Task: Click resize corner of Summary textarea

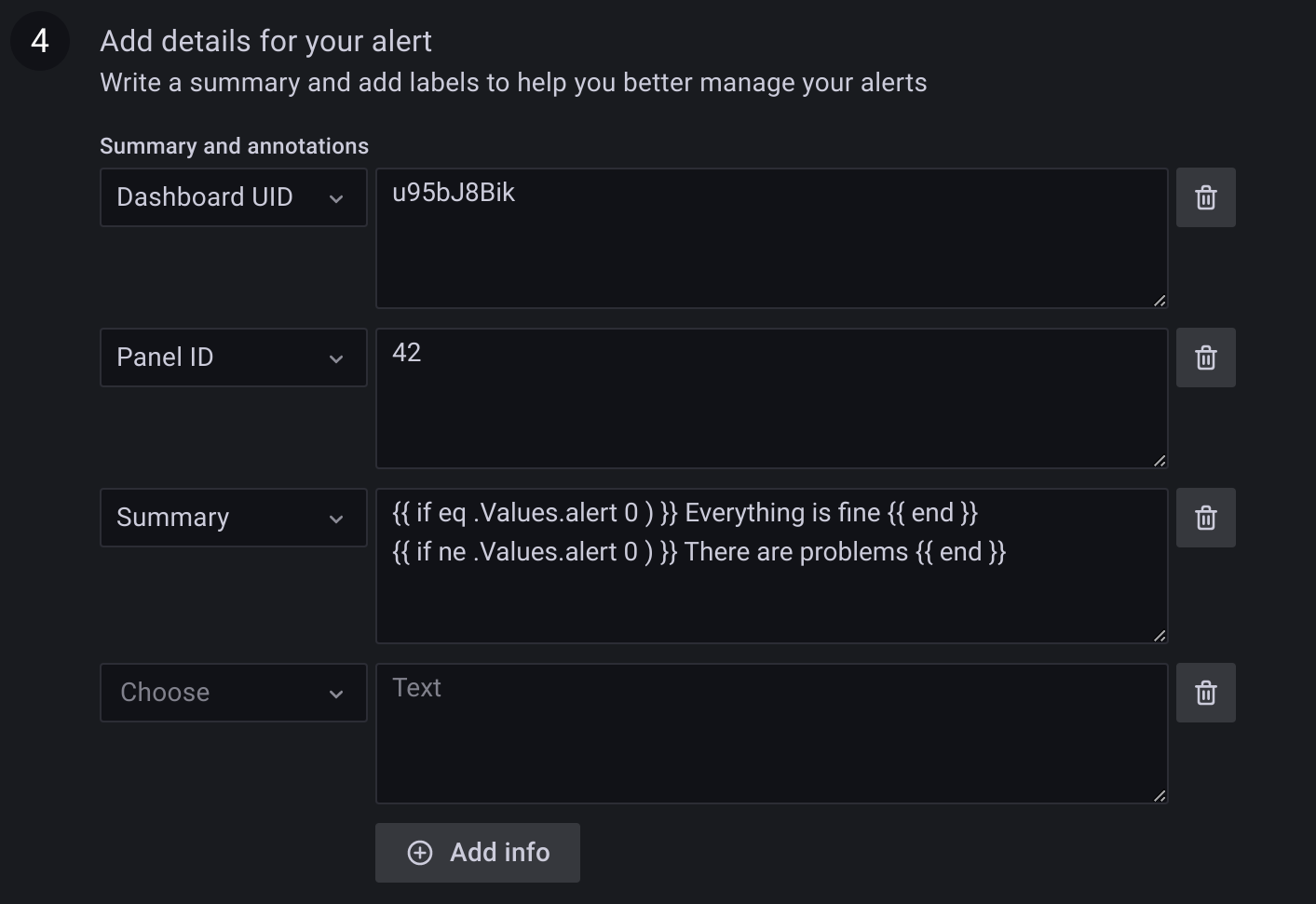Action: coord(1160,636)
